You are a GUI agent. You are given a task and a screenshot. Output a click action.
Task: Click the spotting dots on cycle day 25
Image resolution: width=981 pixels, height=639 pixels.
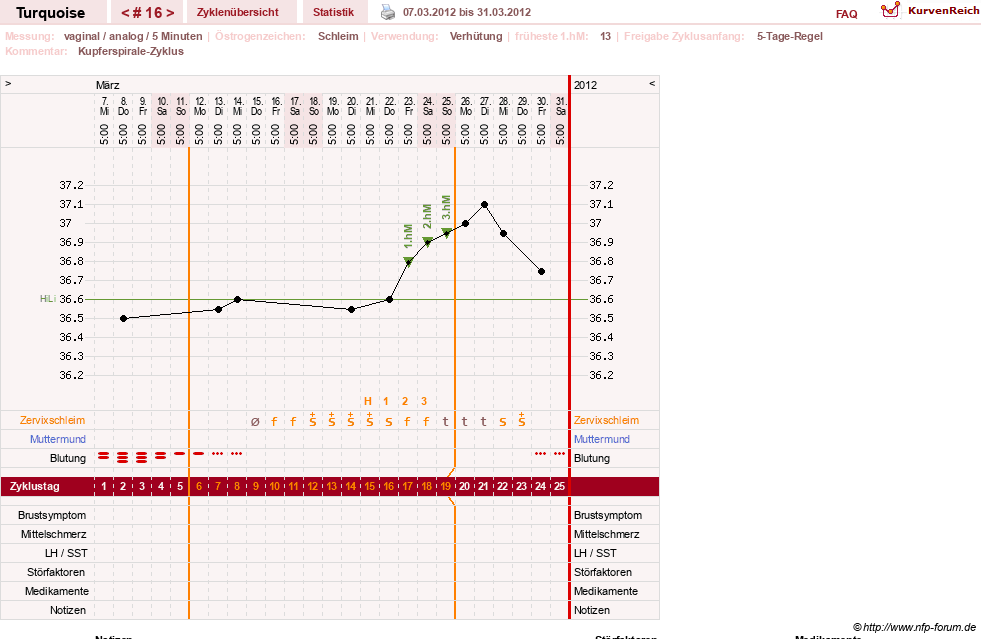pyautogui.click(x=559, y=453)
